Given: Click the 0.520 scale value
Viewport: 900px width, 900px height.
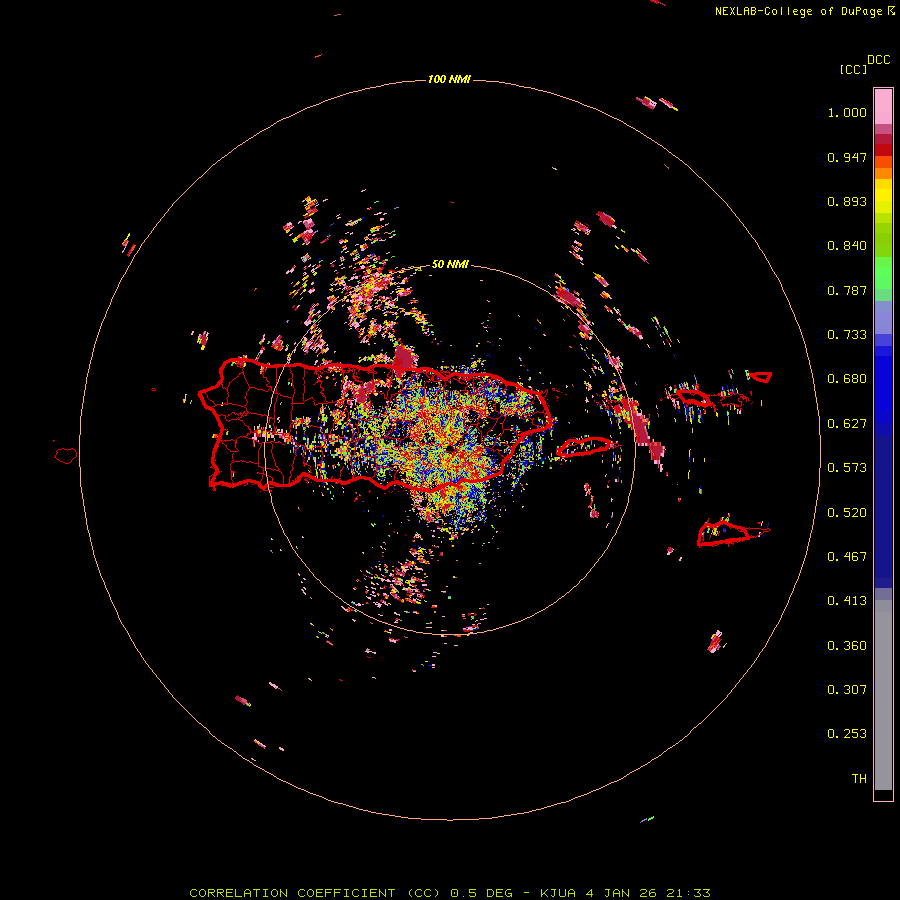Looking at the screenshot, I should tap(847, 513).
